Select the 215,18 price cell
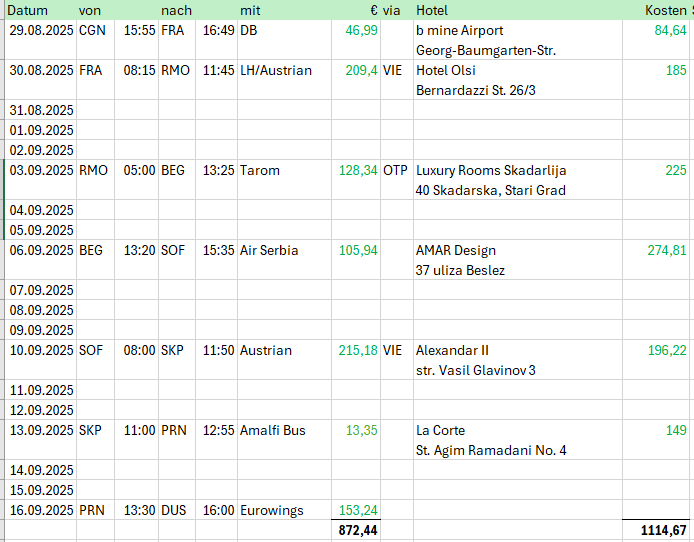 tap(356, 360)
